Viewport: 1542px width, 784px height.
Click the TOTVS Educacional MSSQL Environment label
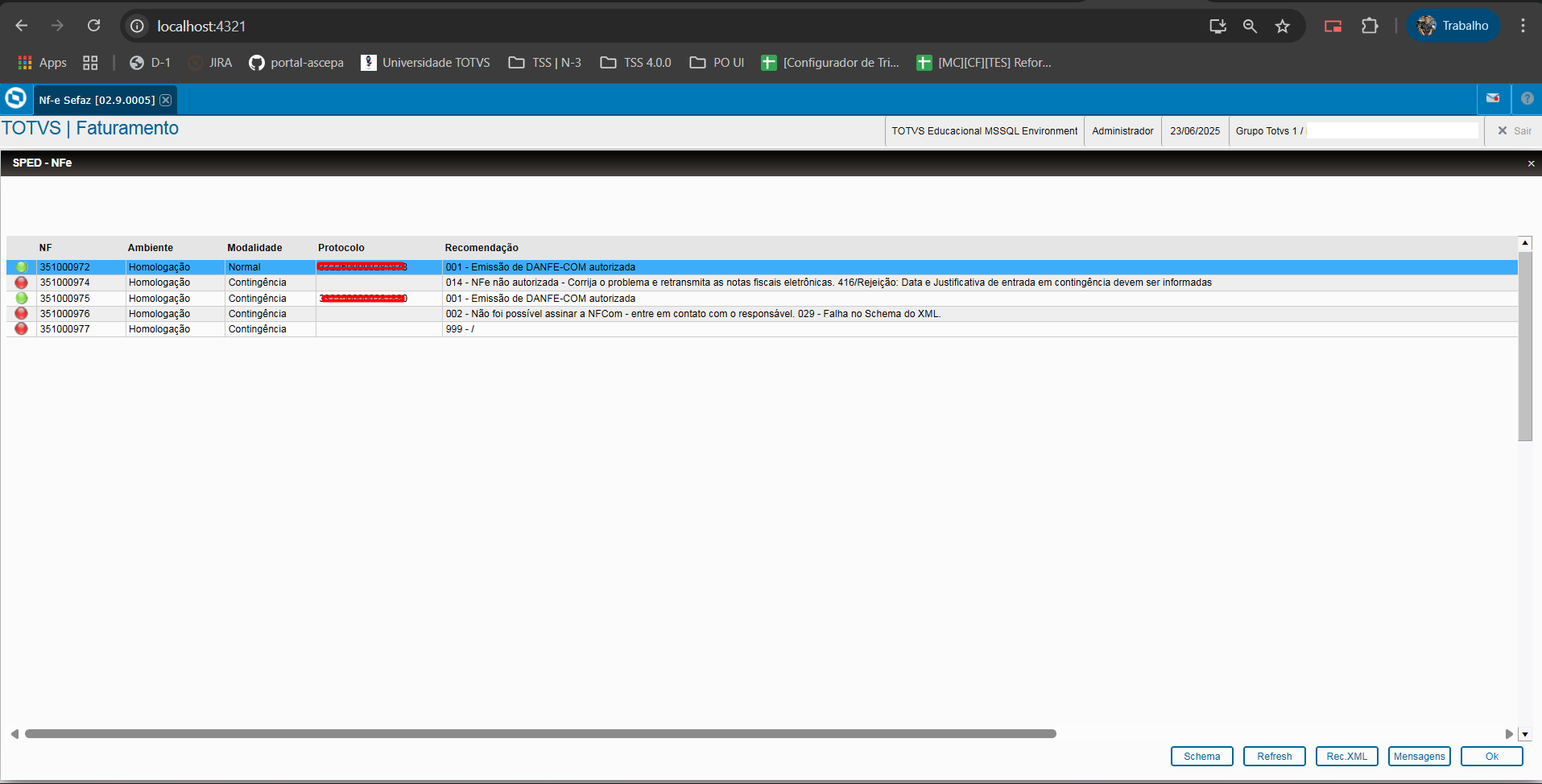(x=984, y=131)
